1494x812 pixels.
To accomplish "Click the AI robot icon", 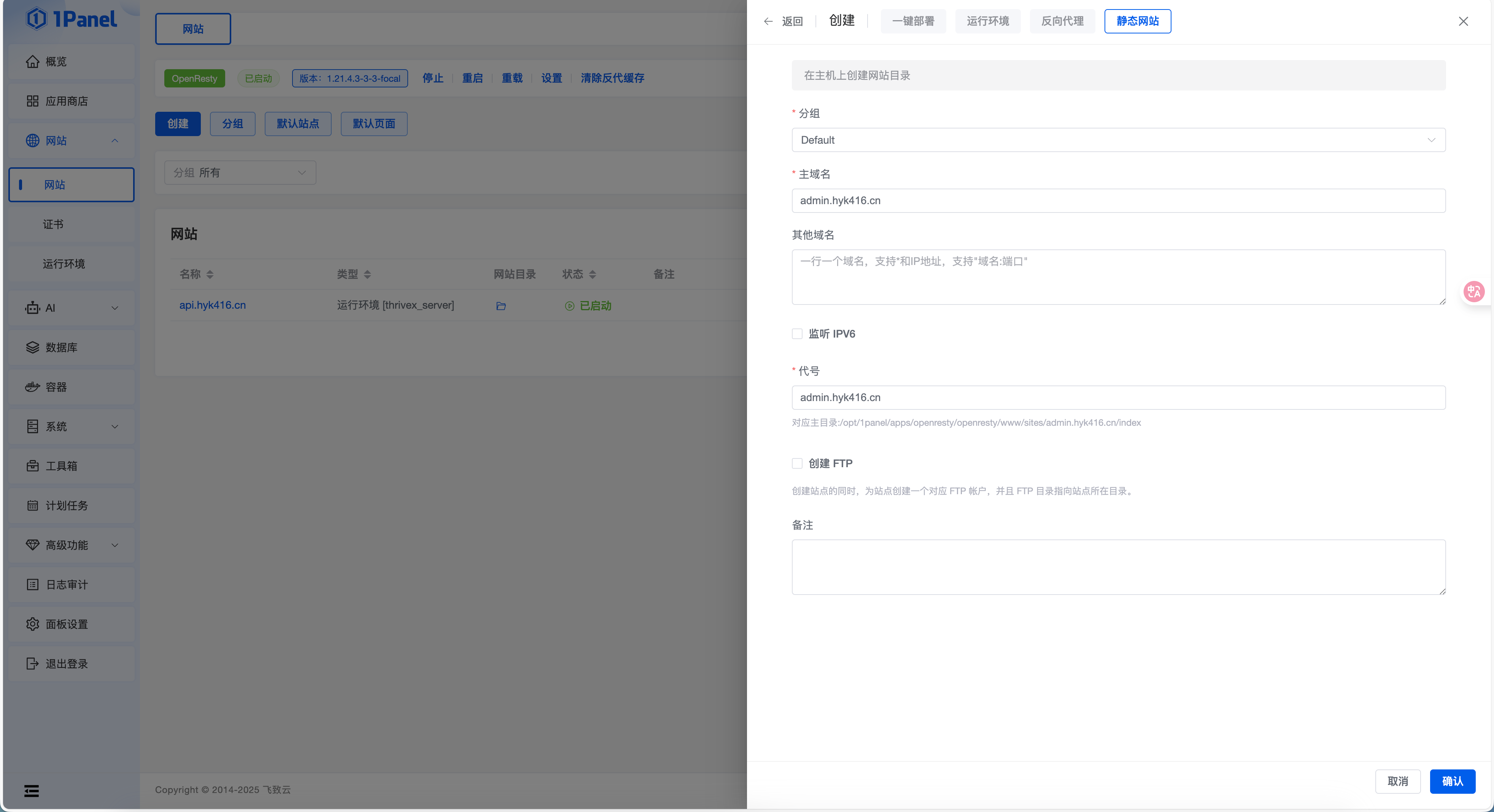I will pyautogui.click(x=32, y=308).
